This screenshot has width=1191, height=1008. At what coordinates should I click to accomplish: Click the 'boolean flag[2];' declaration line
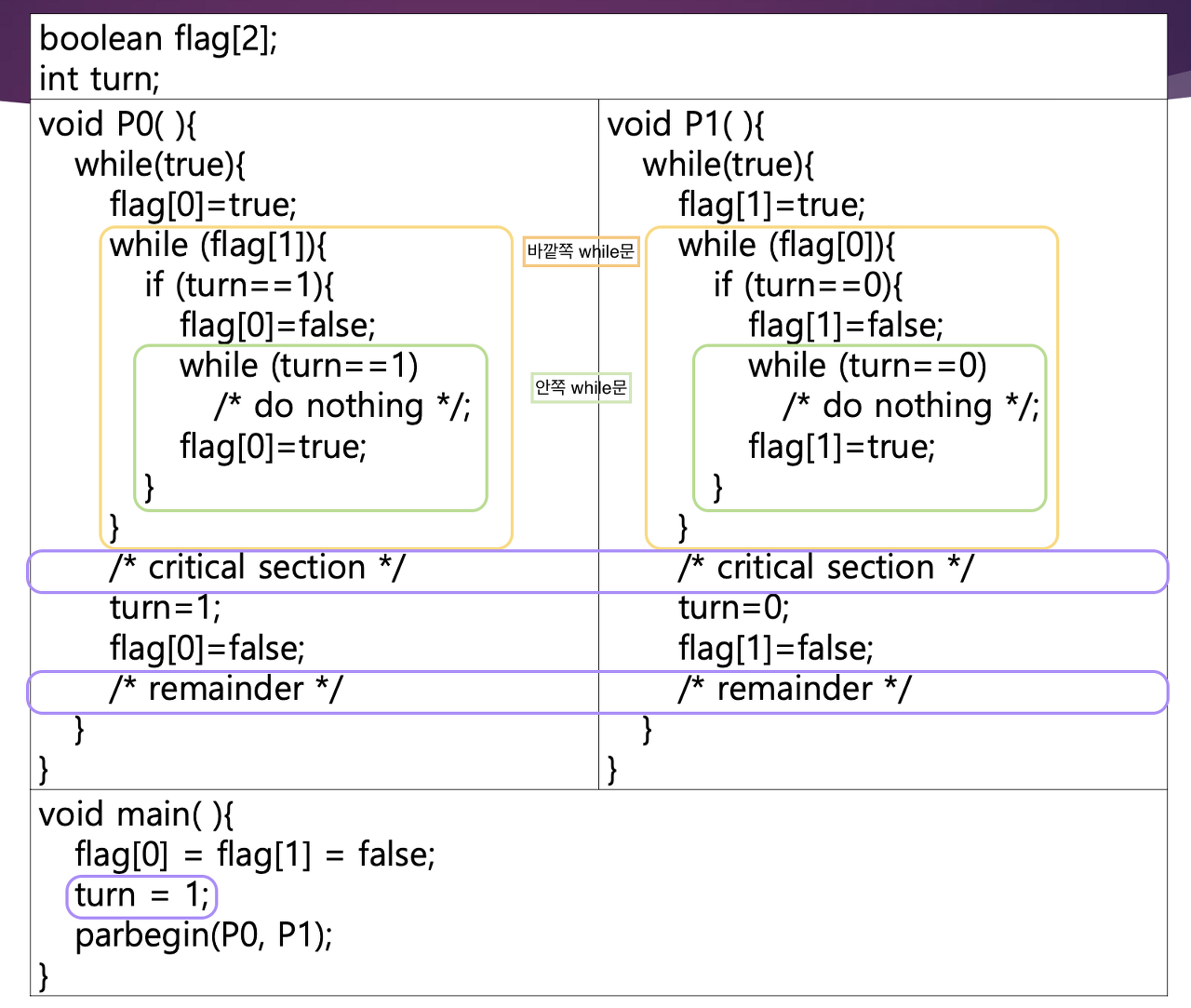158,39
